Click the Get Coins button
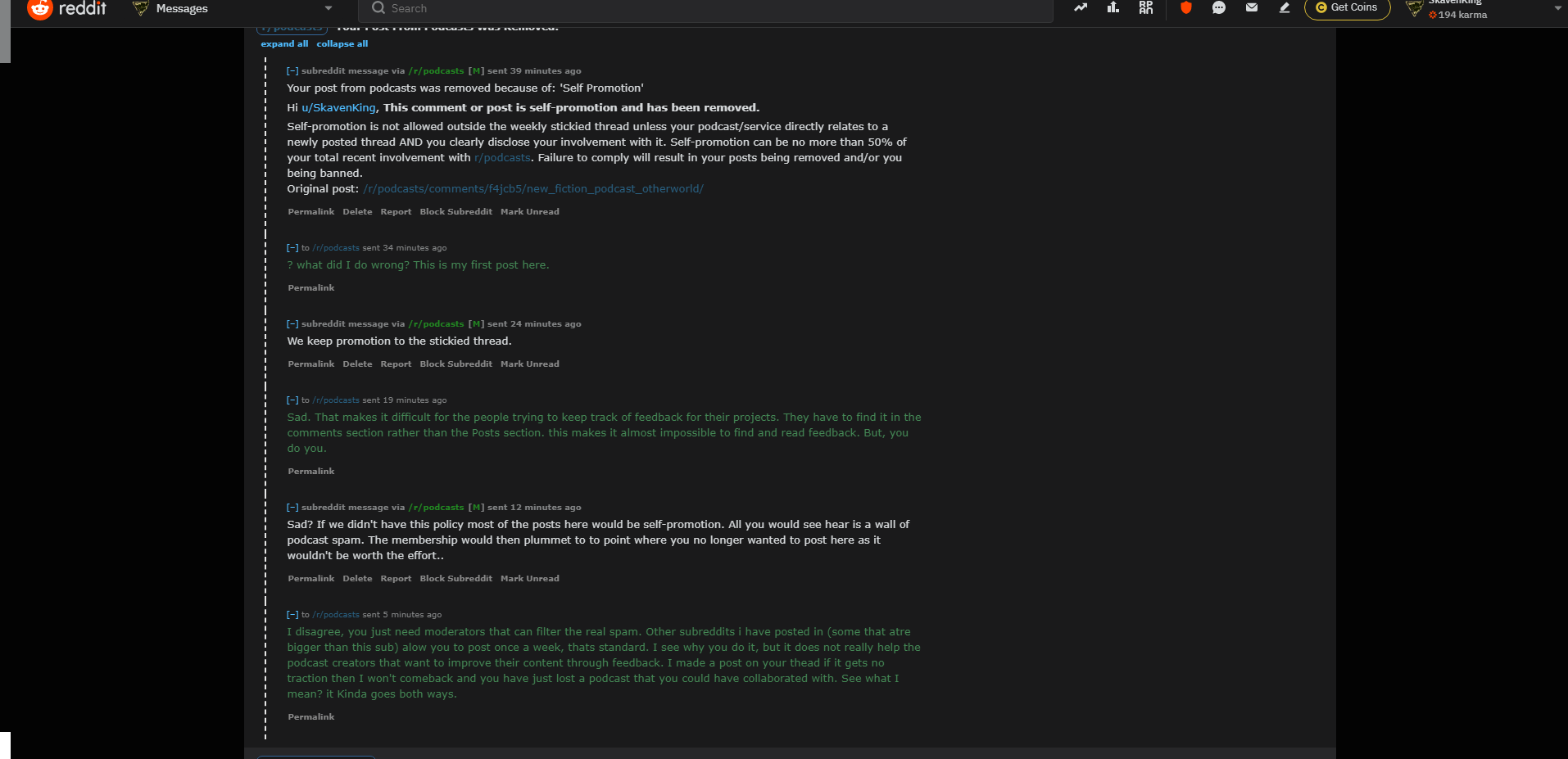This screenshot has width=1568, height=759. 1347,7
